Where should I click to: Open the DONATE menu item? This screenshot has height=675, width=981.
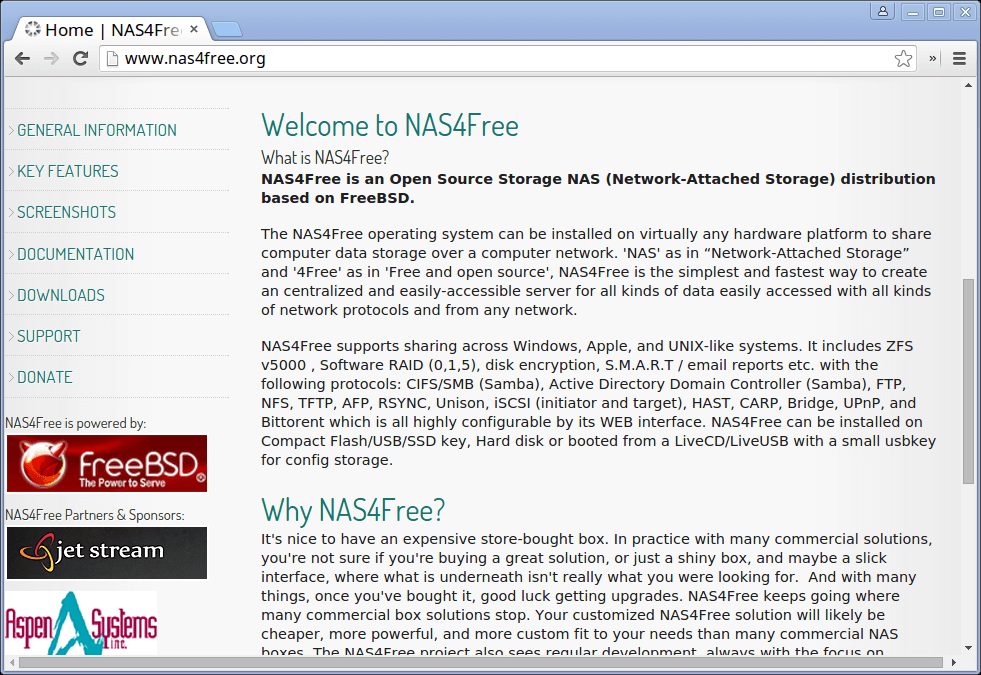point(44,377)
